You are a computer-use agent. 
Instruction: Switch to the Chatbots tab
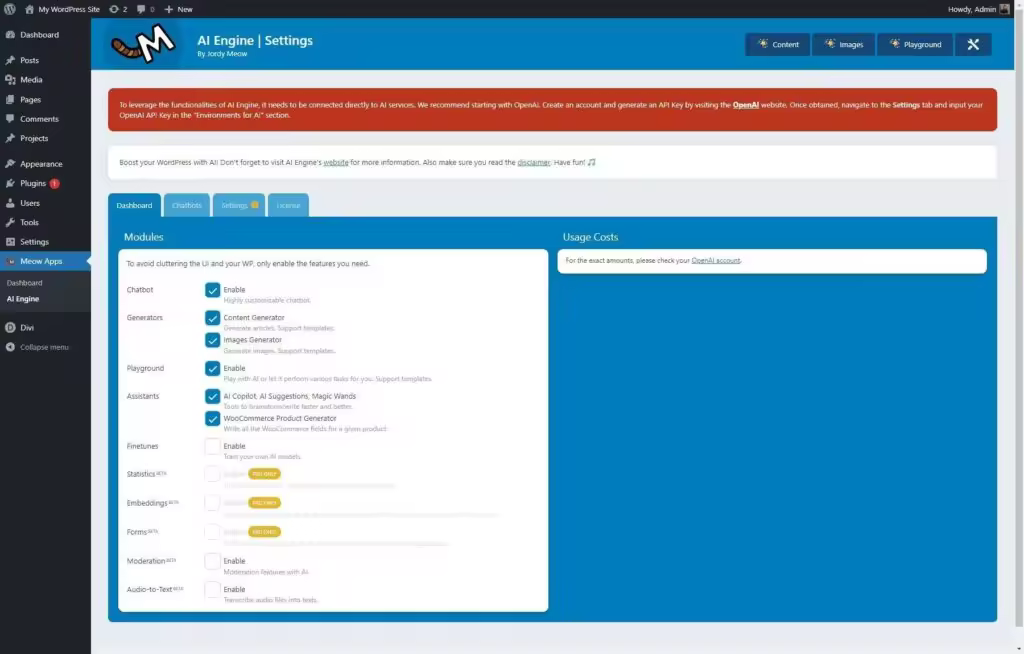187,205
